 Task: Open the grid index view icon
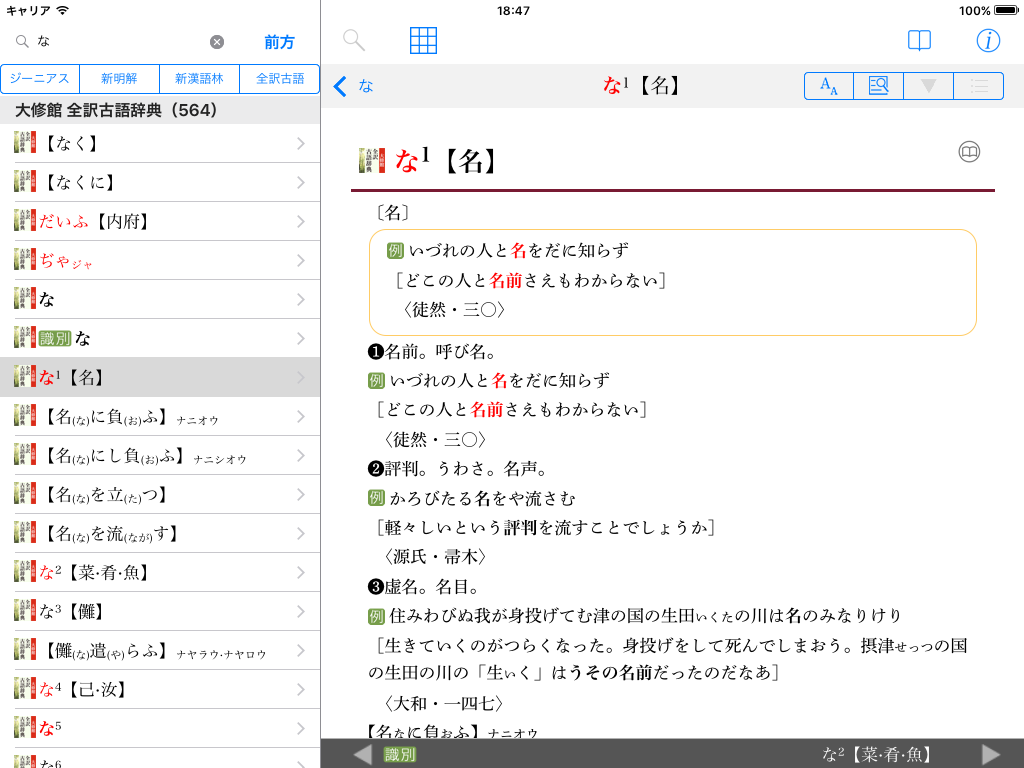pyautogui.click(x=423, y=40)
